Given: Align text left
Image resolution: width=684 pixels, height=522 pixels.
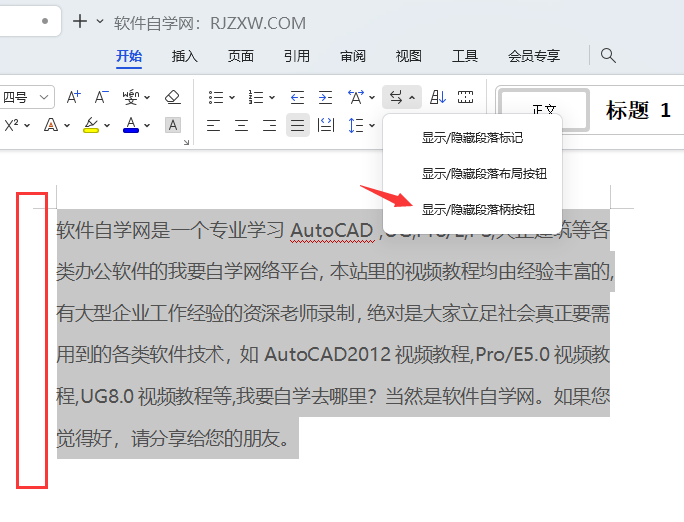Looking at the screenshot, I should click(x=213, y=126).
